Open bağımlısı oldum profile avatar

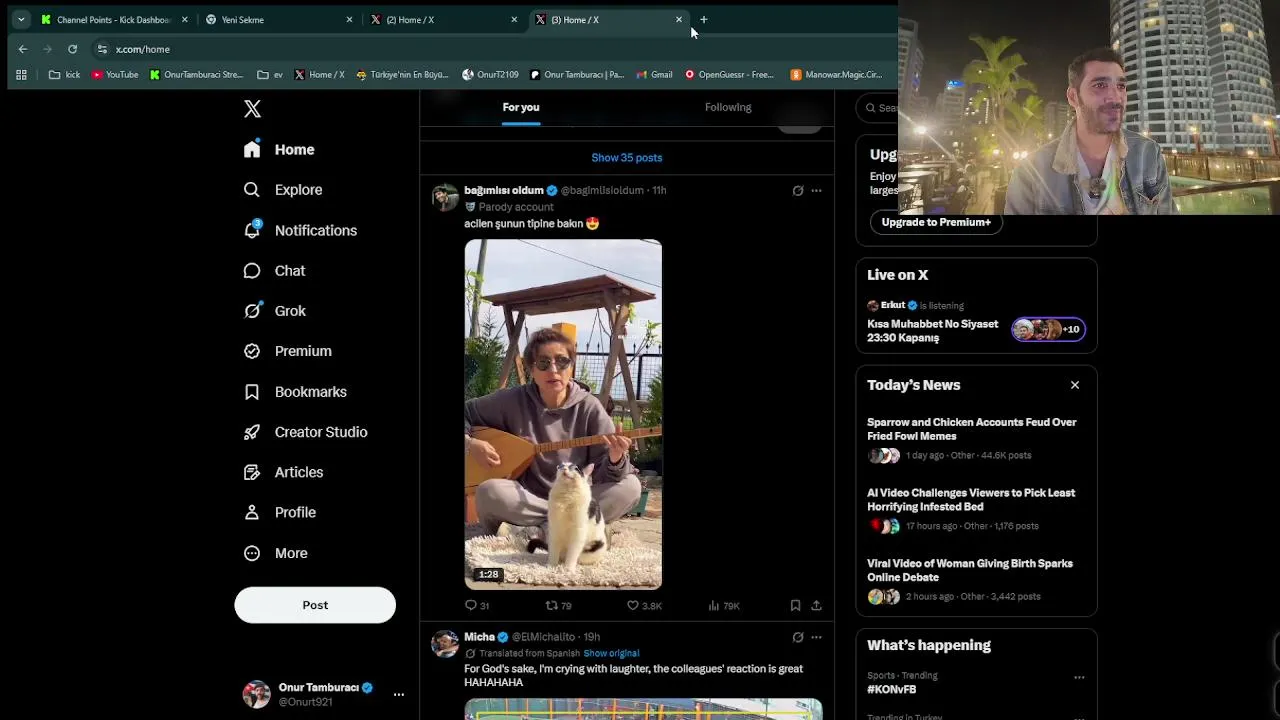tap(445, 196)
